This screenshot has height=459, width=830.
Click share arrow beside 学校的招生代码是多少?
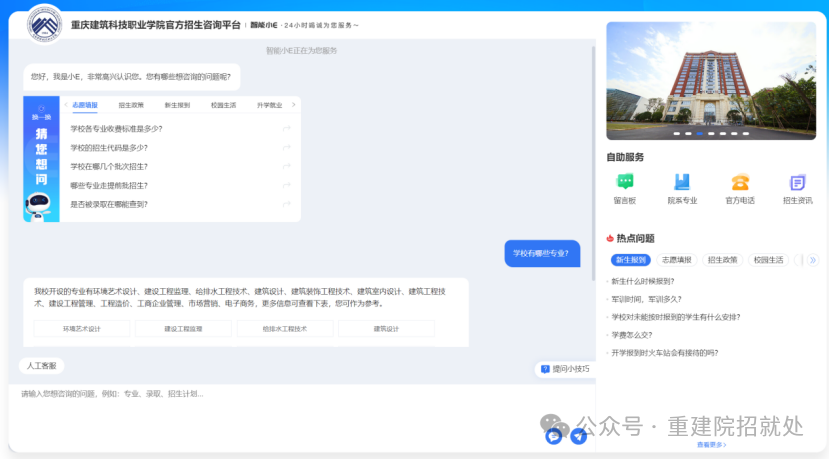[287, 147]
